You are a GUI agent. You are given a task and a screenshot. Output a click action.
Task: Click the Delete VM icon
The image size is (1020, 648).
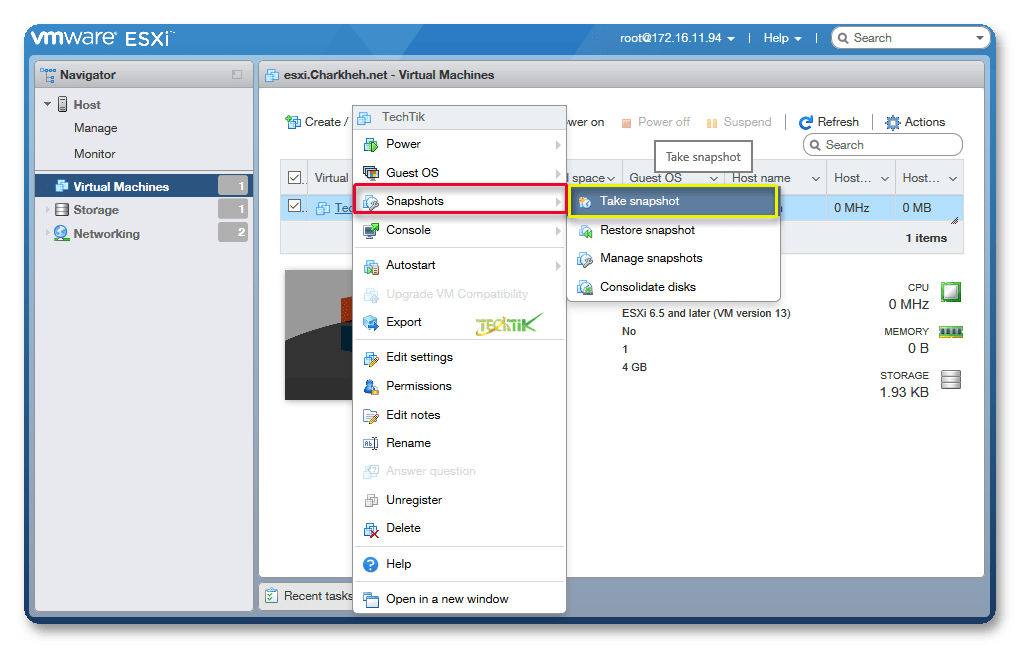pos(371,529)
